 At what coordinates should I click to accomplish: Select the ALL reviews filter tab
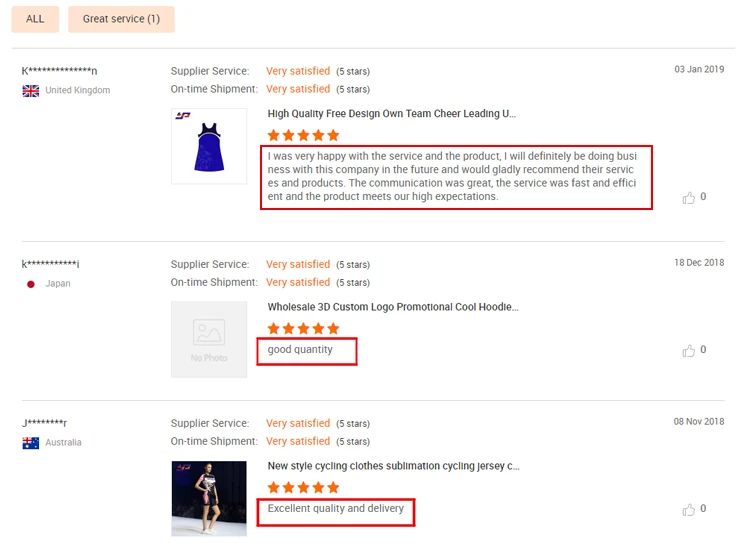click(x=35, y=19)
